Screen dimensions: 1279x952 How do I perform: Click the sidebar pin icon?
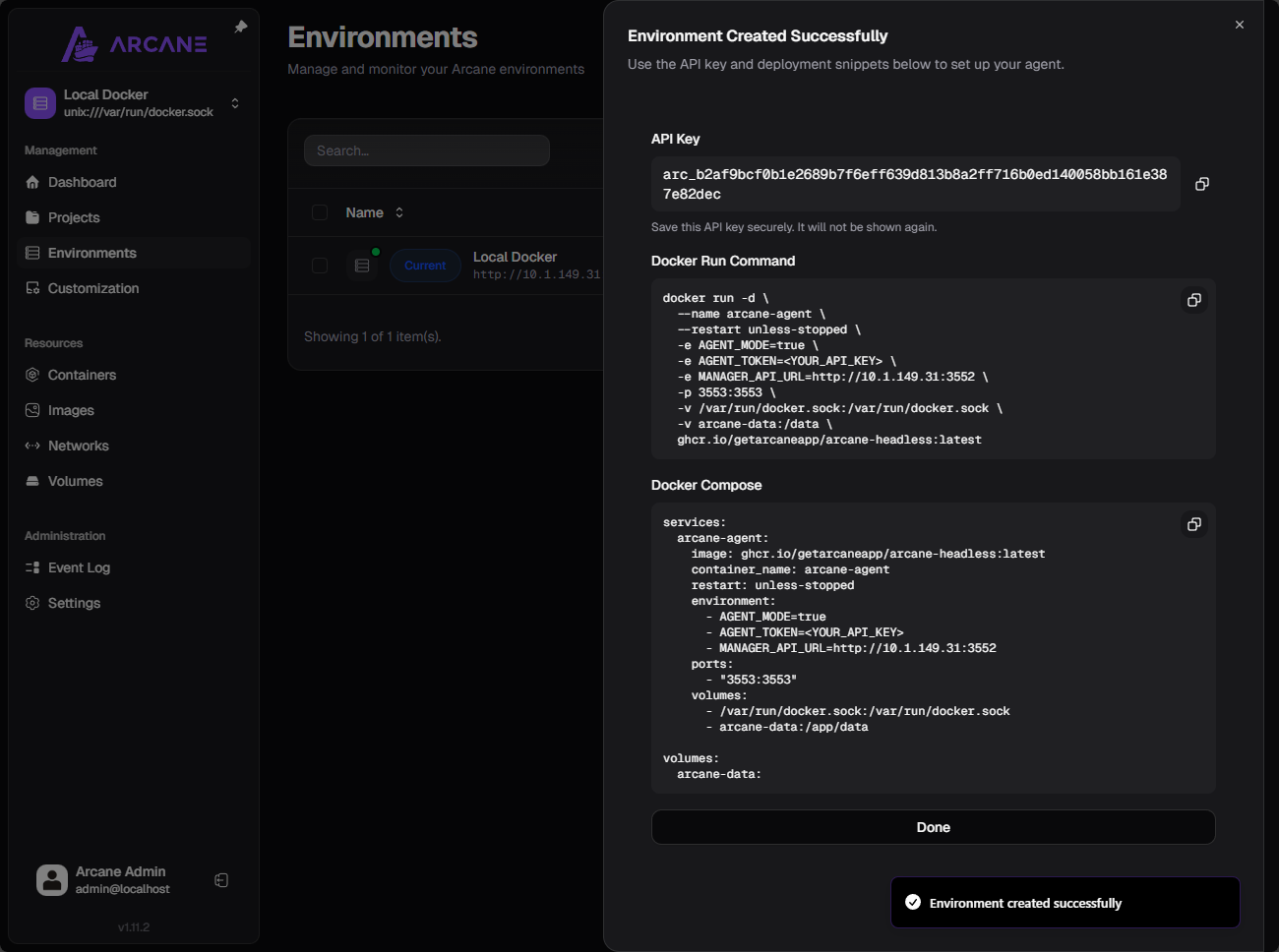pyautogui.click(x=241, y=28)
